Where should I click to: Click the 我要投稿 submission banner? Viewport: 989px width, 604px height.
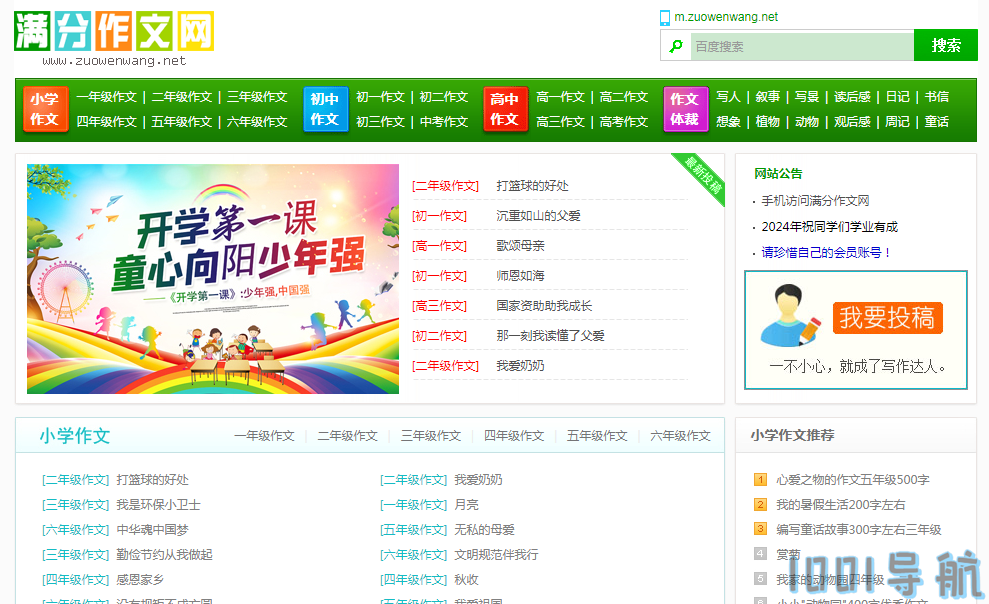click(x=855, y=330)
